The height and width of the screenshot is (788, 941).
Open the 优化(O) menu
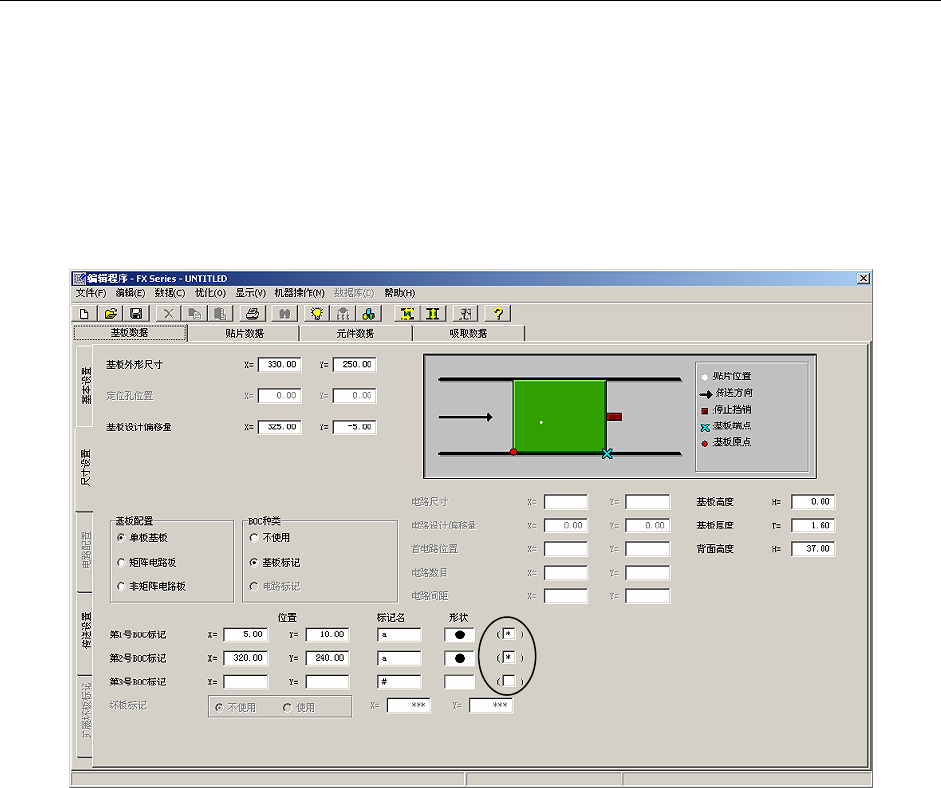click(212, 293)
